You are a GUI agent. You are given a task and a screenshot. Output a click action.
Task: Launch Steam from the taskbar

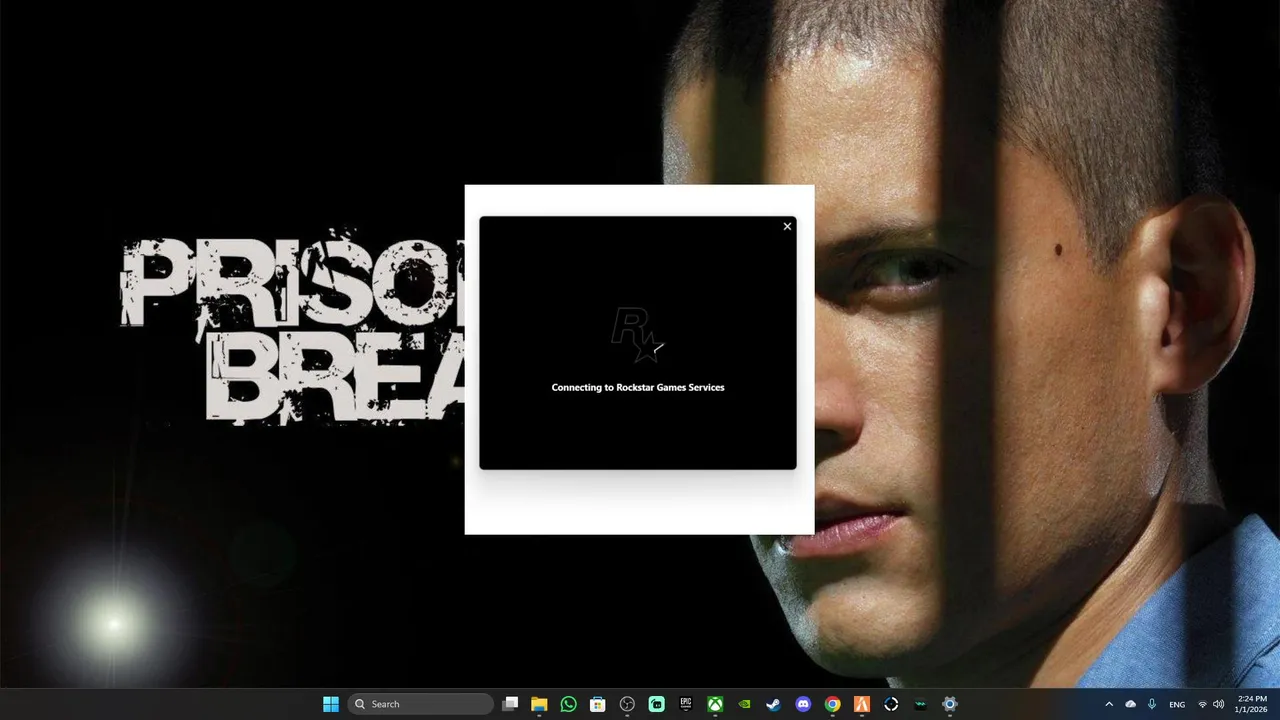tap(774, 704)
